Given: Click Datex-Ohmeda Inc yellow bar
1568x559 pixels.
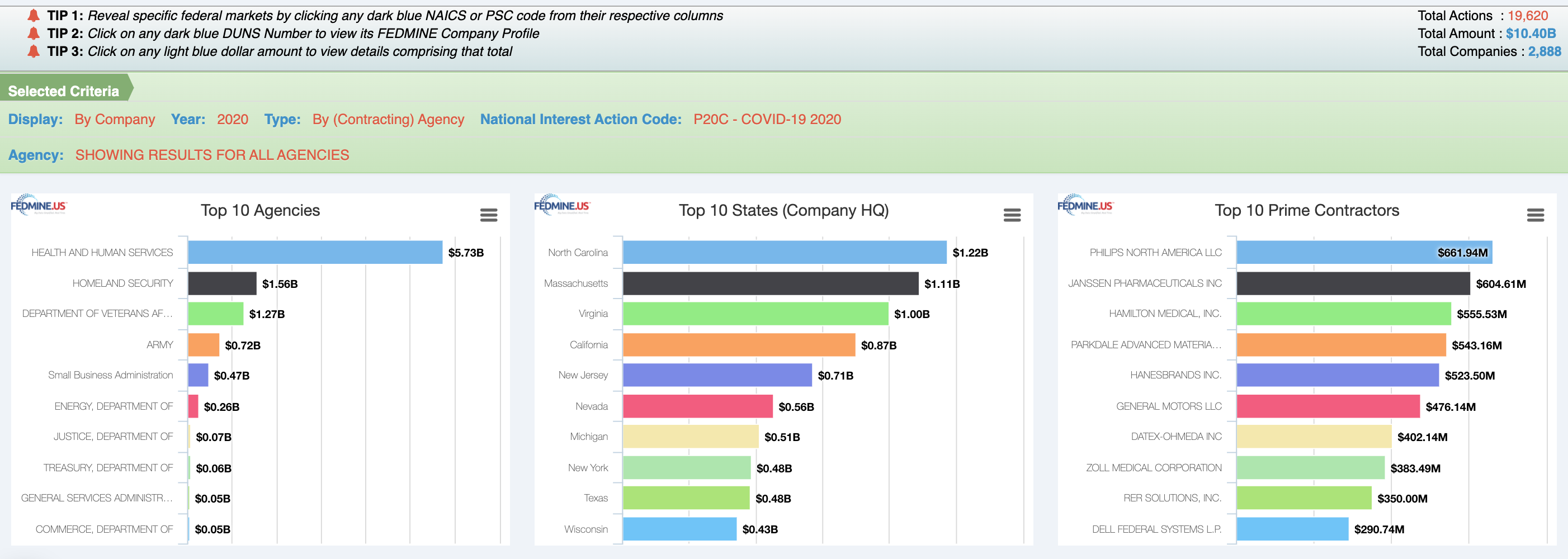Looking at the screenshot, I should (1314, 437).
